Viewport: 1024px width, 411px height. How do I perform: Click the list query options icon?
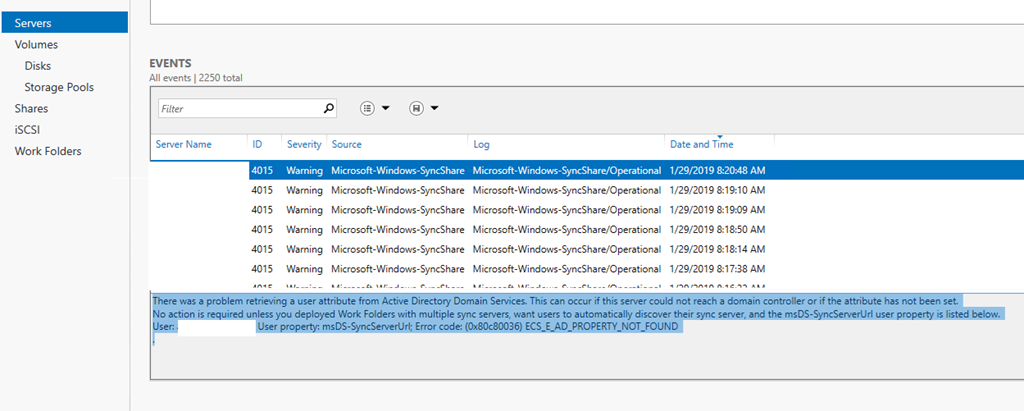click(368, 108)
